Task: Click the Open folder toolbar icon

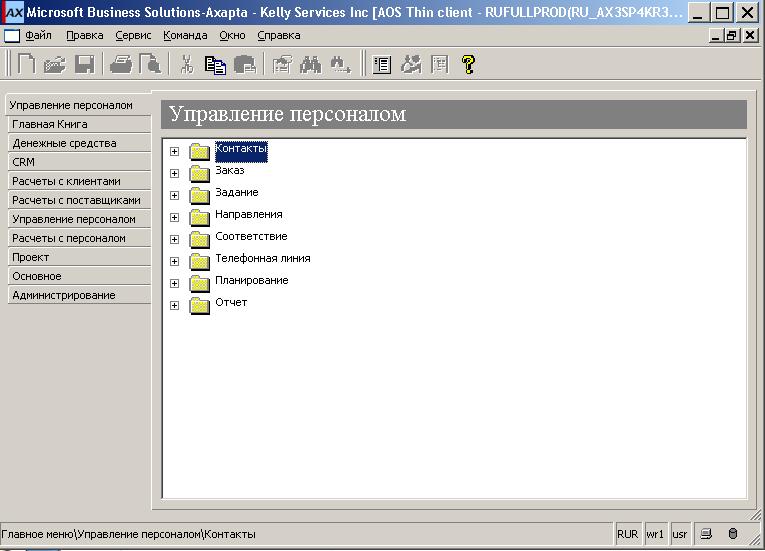Action: (x=55, y=64)
